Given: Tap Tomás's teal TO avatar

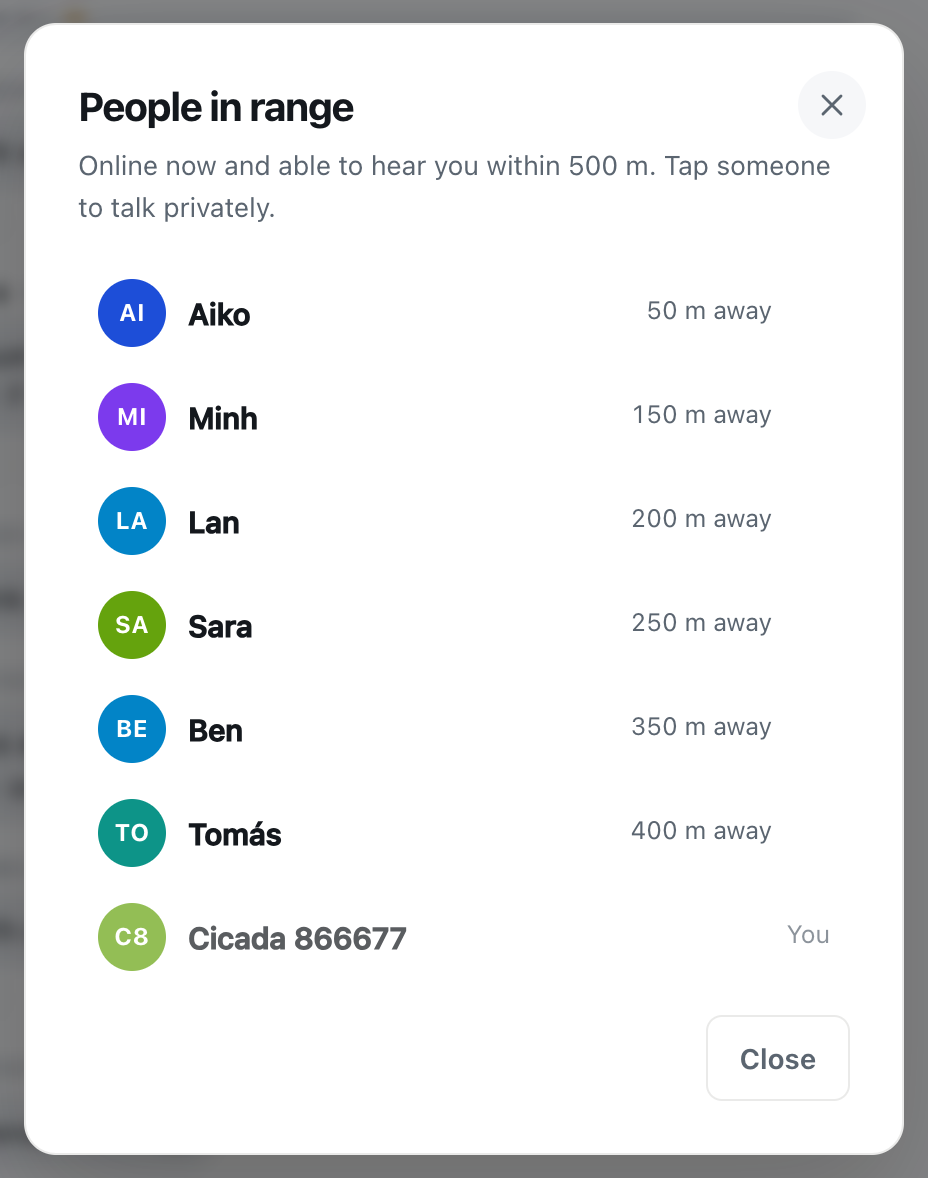Looking at the screenshot, I should (131, 832).
